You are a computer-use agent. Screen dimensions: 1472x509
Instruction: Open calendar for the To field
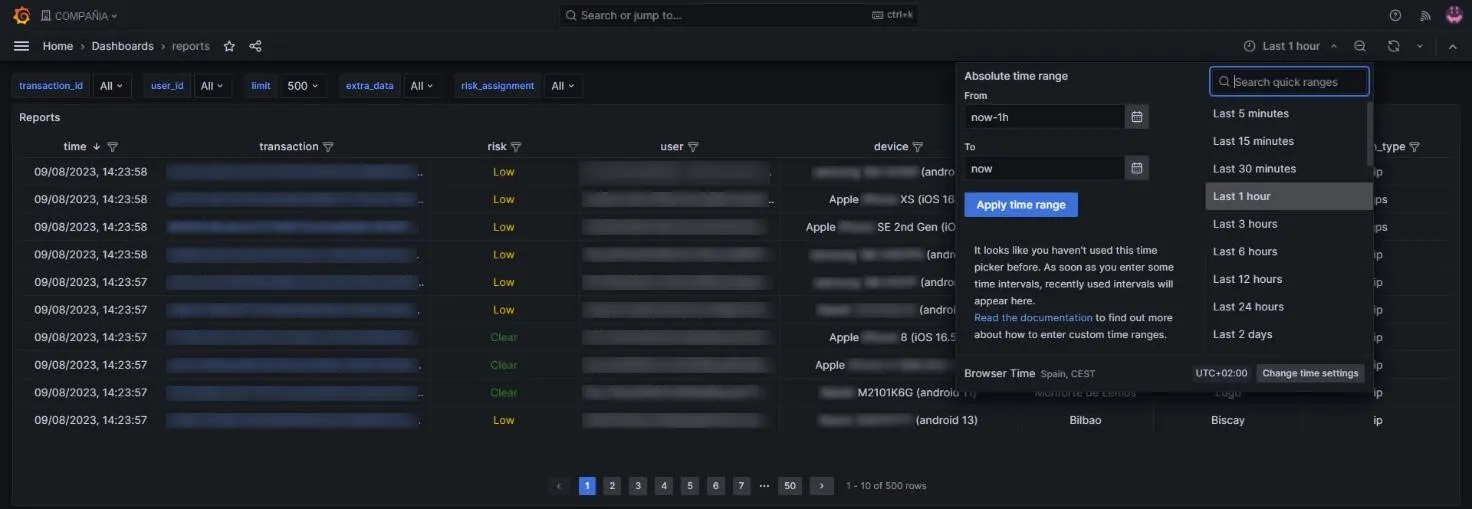tap(1137, 168)
